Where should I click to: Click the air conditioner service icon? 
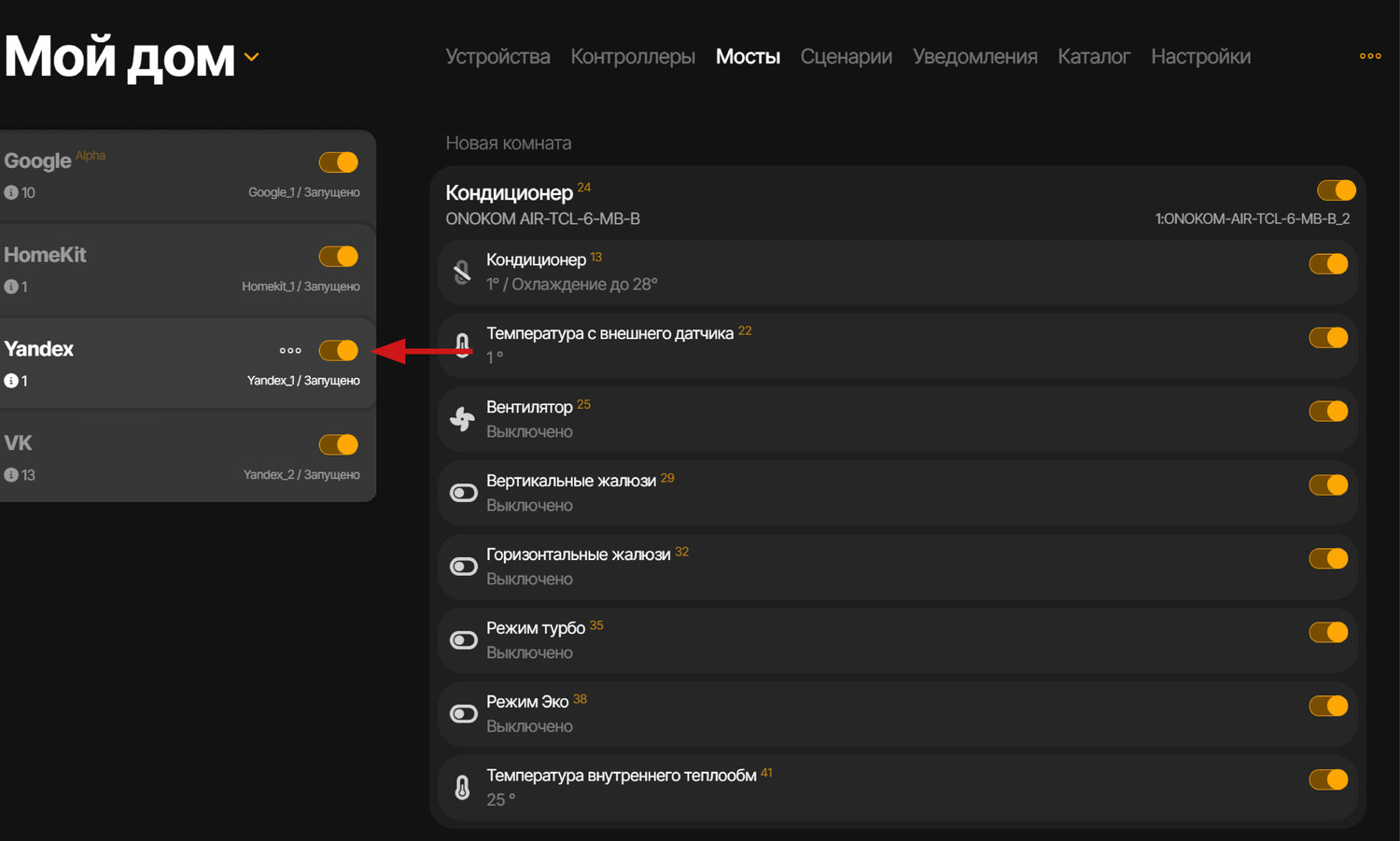462,272
